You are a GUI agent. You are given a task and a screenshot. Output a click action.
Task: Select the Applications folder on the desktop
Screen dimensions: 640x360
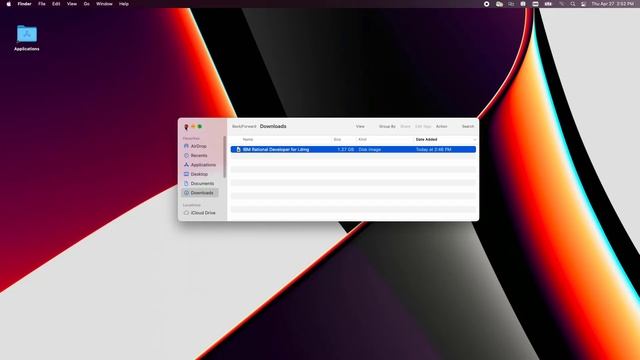[27, 38]
